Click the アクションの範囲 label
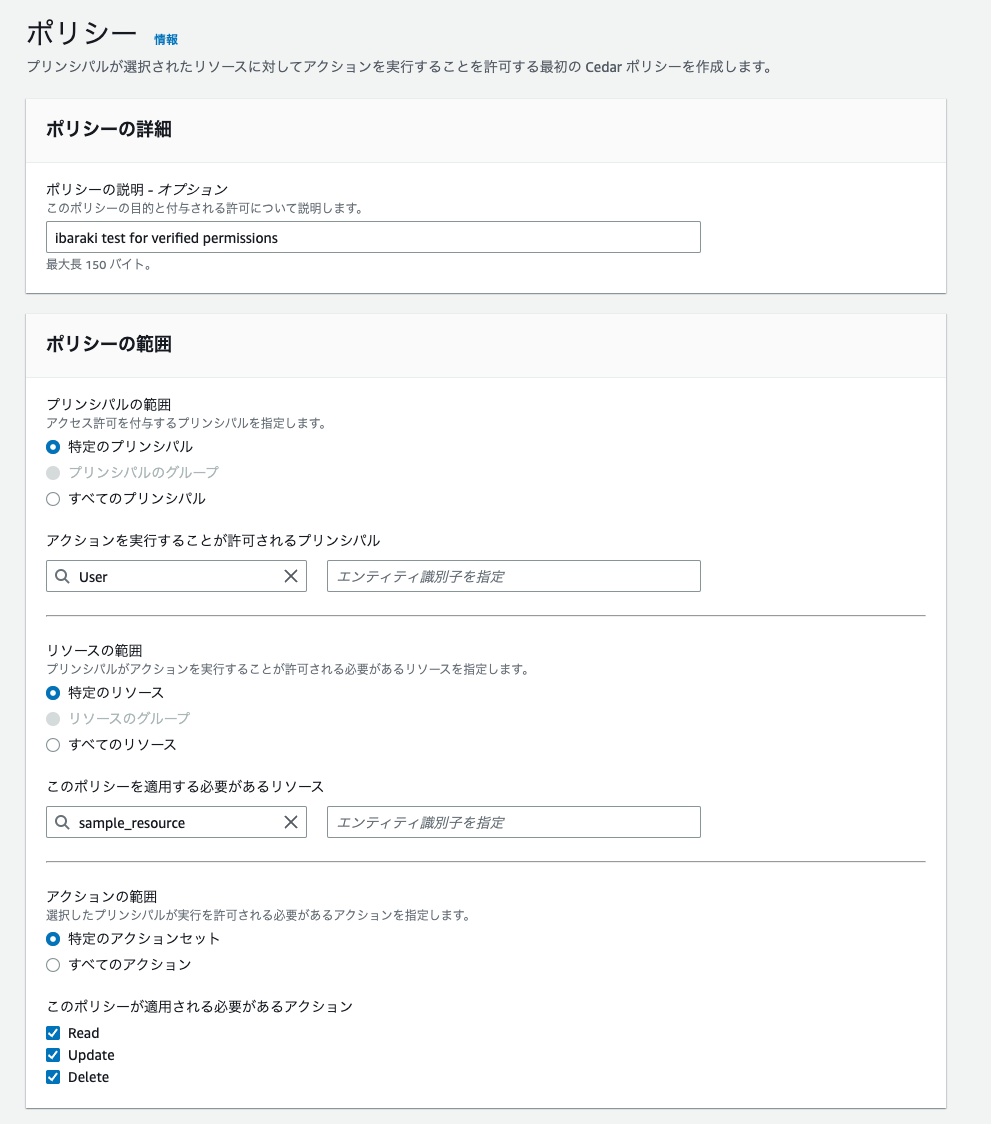This screenshot has height=1124, width=991. 101,896
